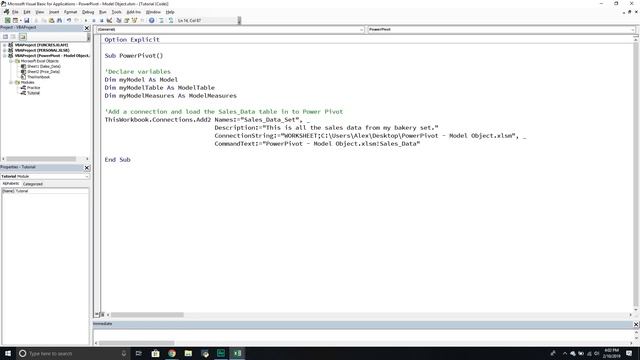Screen dimensions: 640x360
Task: Open Project Explorer from the toolbar icon
Action: [118, 20]
